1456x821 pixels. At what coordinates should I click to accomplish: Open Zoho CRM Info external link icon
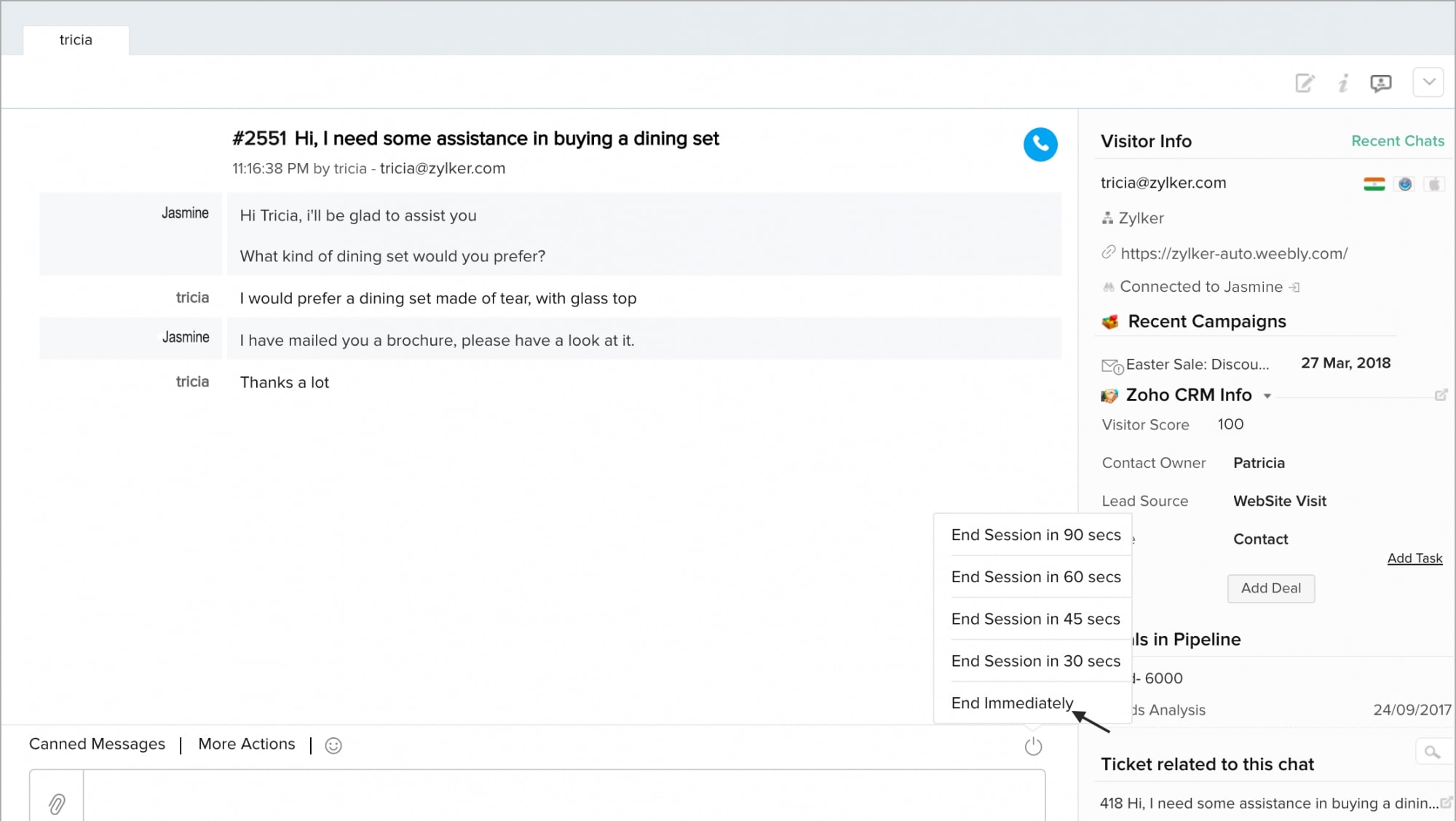(1440, 395)
